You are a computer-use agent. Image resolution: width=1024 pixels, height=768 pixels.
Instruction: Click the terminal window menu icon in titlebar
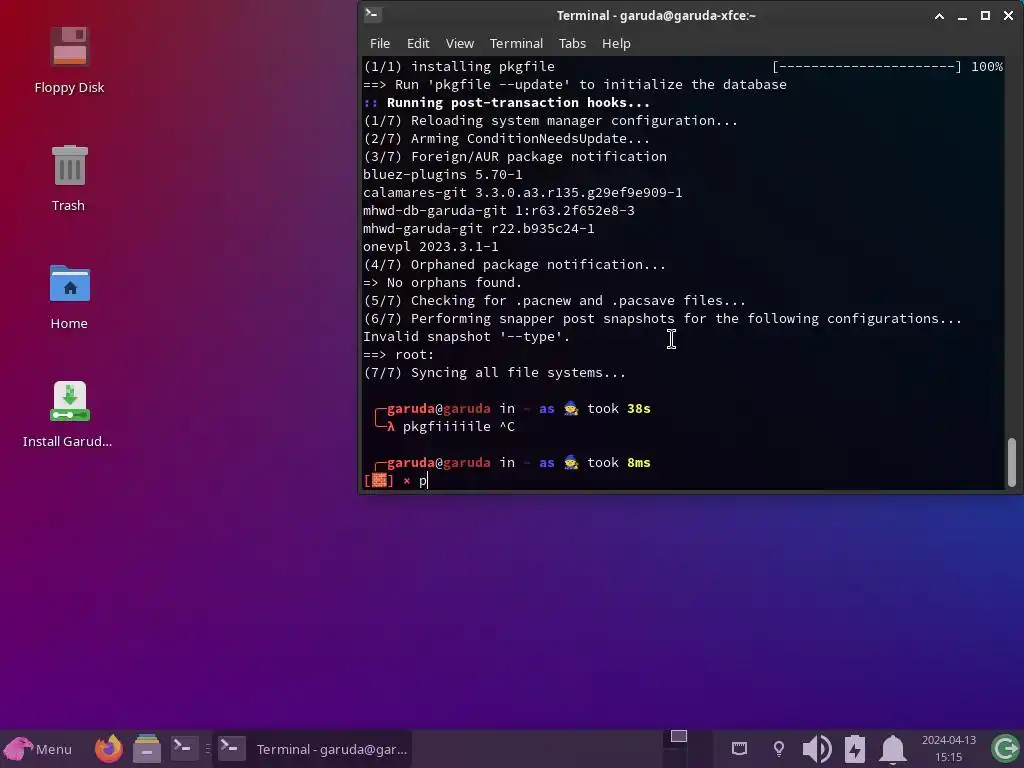(x=373, y=14)
